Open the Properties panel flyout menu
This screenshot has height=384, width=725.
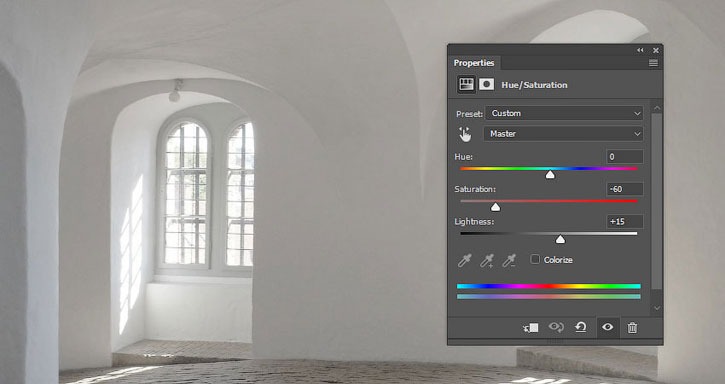click(653, 63)
